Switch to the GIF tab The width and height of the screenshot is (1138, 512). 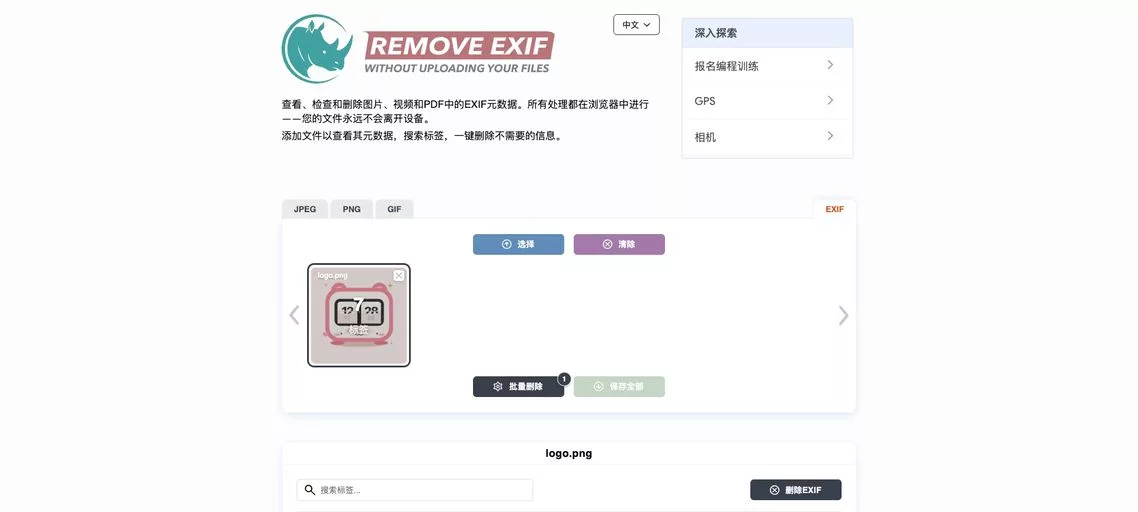(394, 209)
